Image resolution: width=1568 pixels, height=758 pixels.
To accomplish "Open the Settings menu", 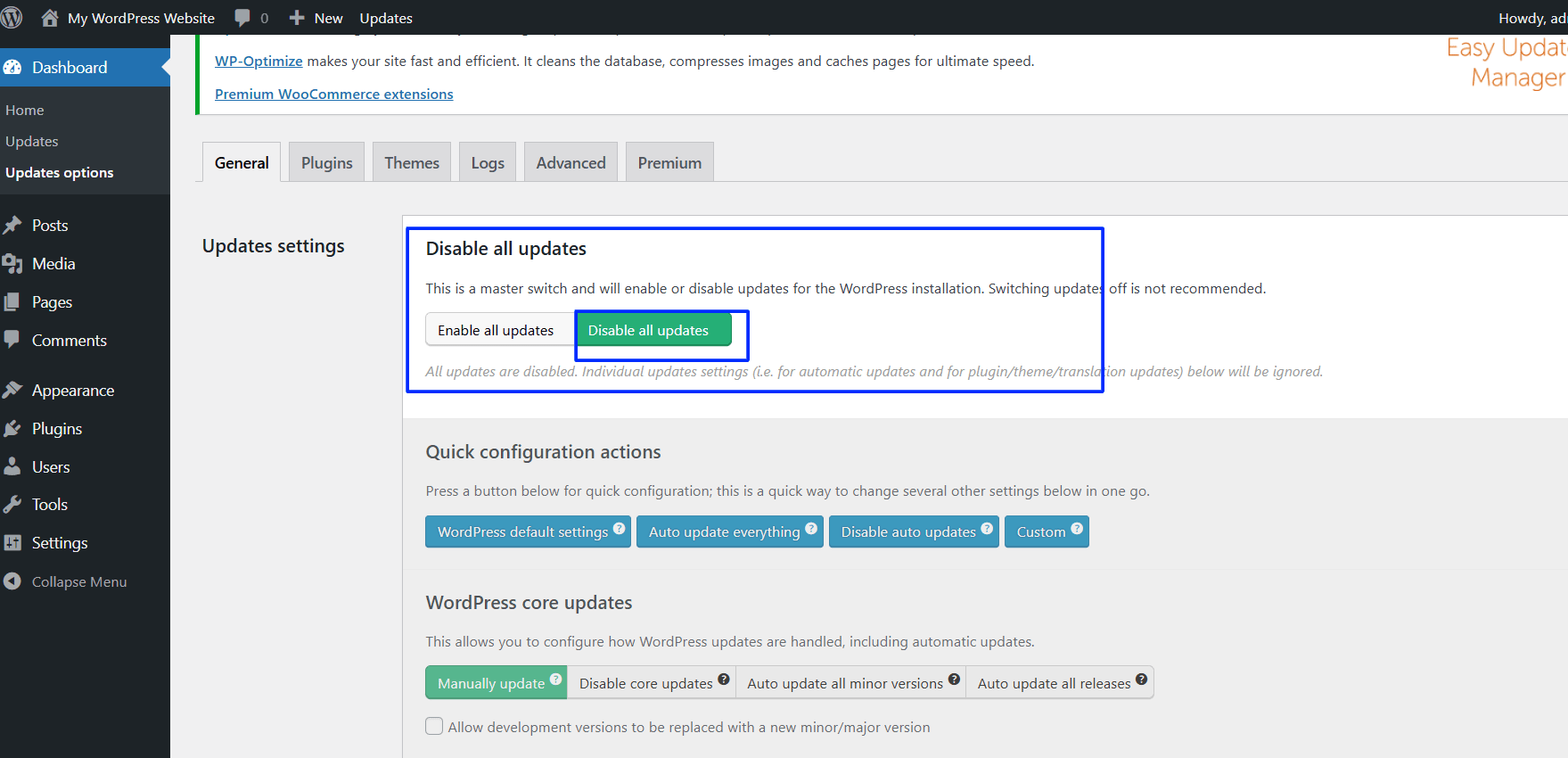I will pos(85,543).
